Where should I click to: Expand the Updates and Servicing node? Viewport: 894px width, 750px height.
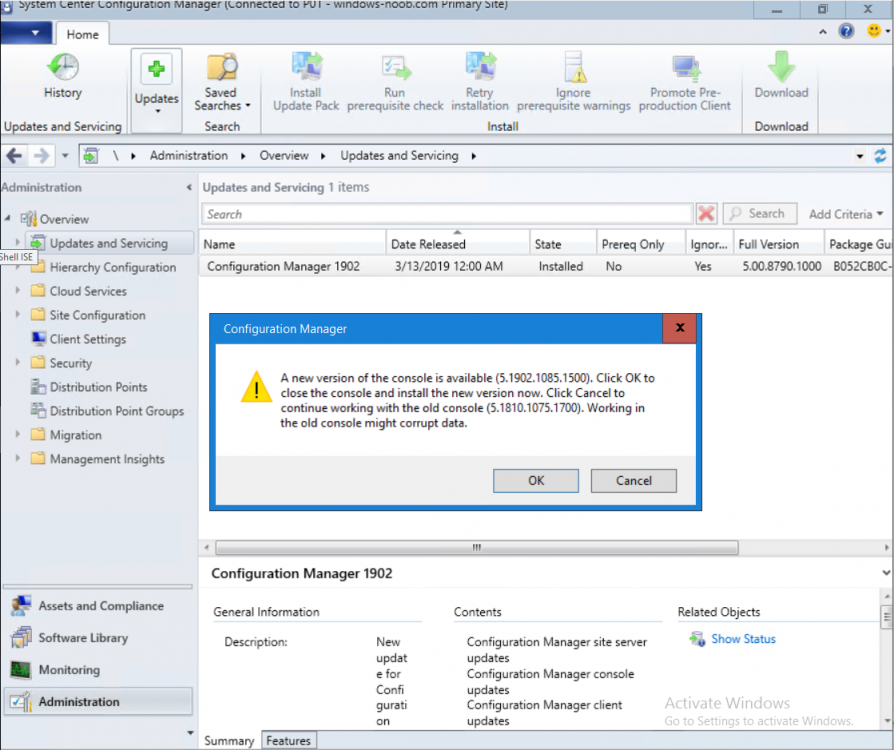pos(18,243)
